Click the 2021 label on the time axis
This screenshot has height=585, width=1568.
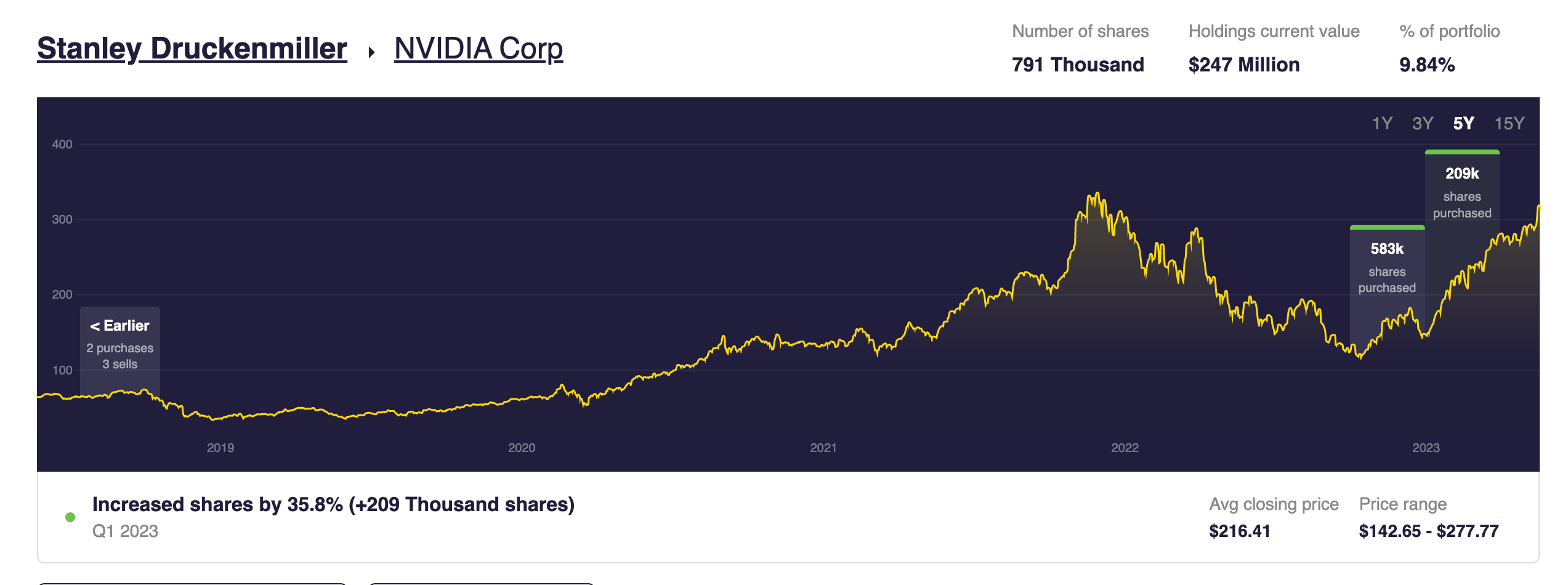coord(823,448)
